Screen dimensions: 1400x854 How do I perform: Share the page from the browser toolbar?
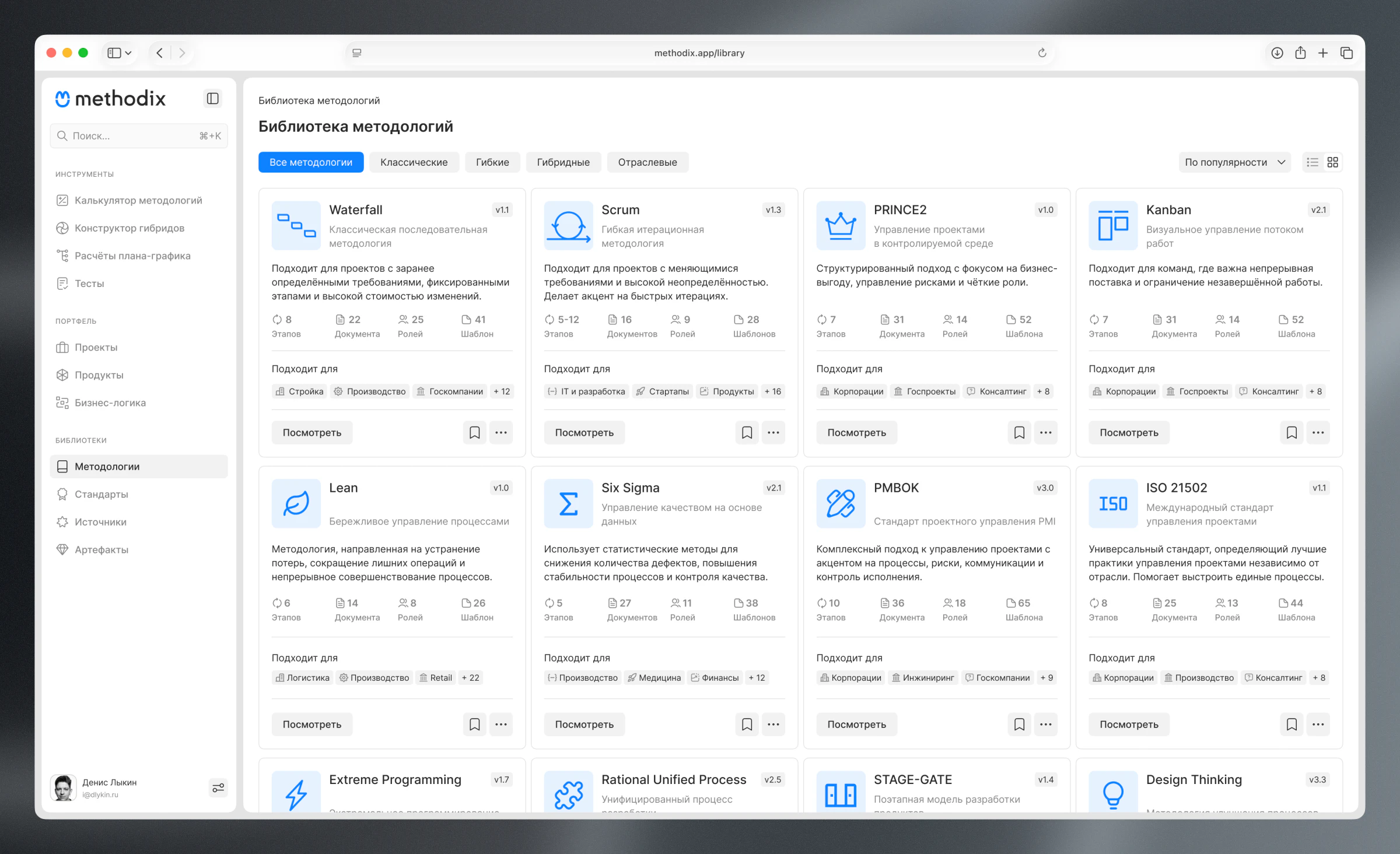1300,53
